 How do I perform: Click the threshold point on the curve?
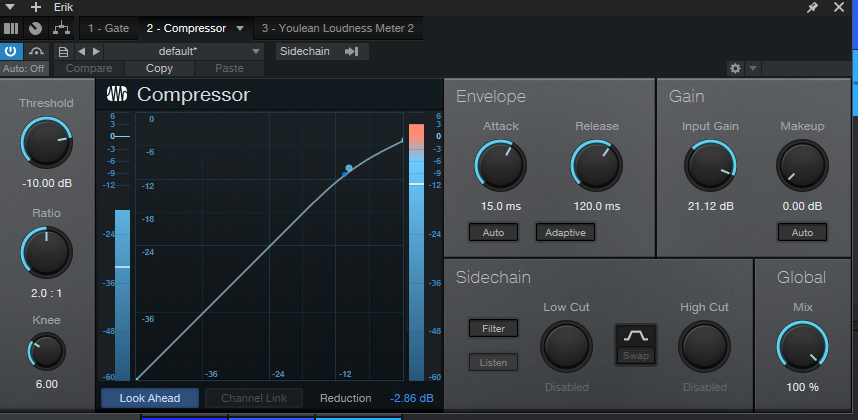click(349, 168)
